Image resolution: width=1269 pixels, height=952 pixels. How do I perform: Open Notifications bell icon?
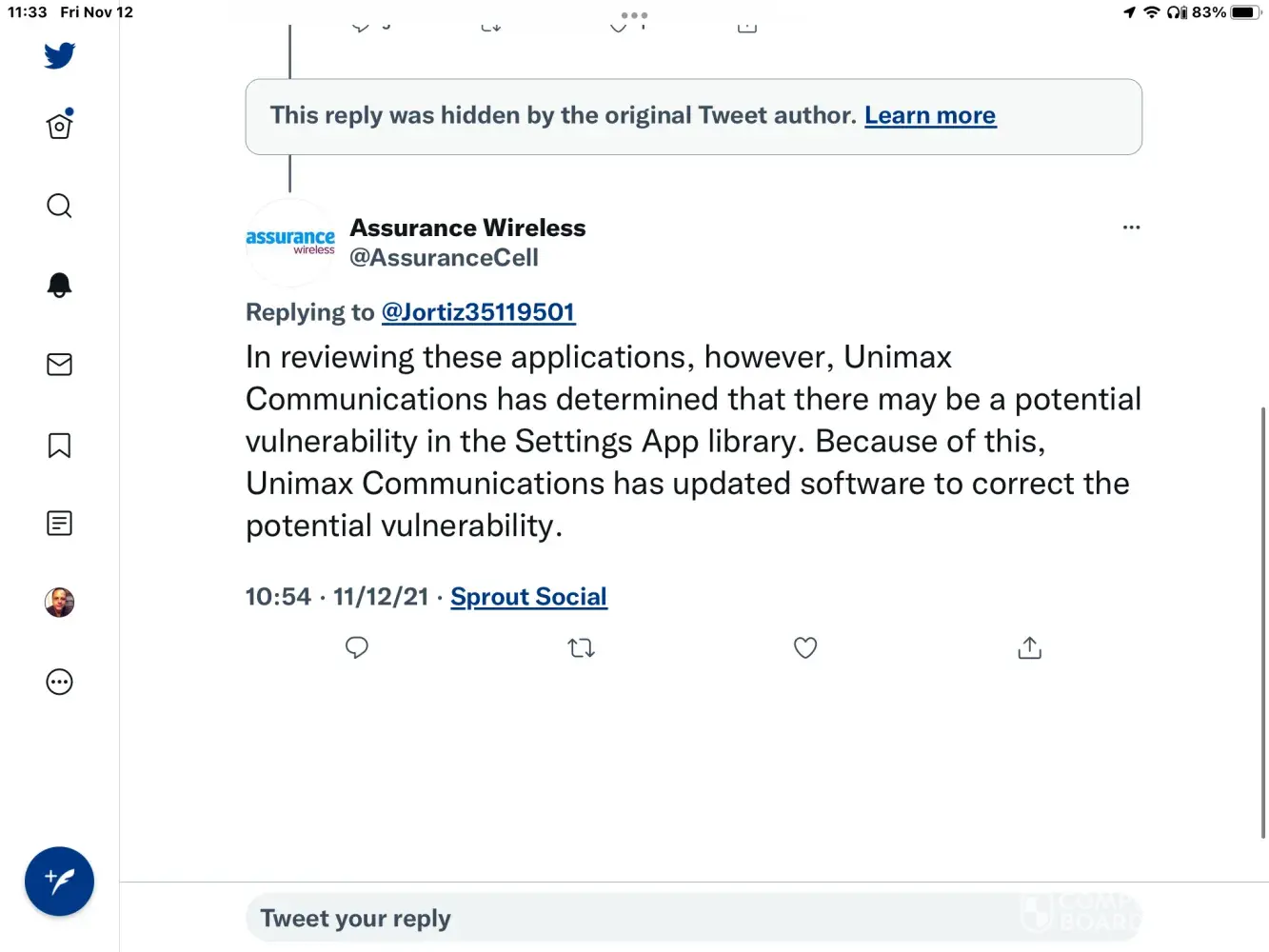click(x=59, y=285)
